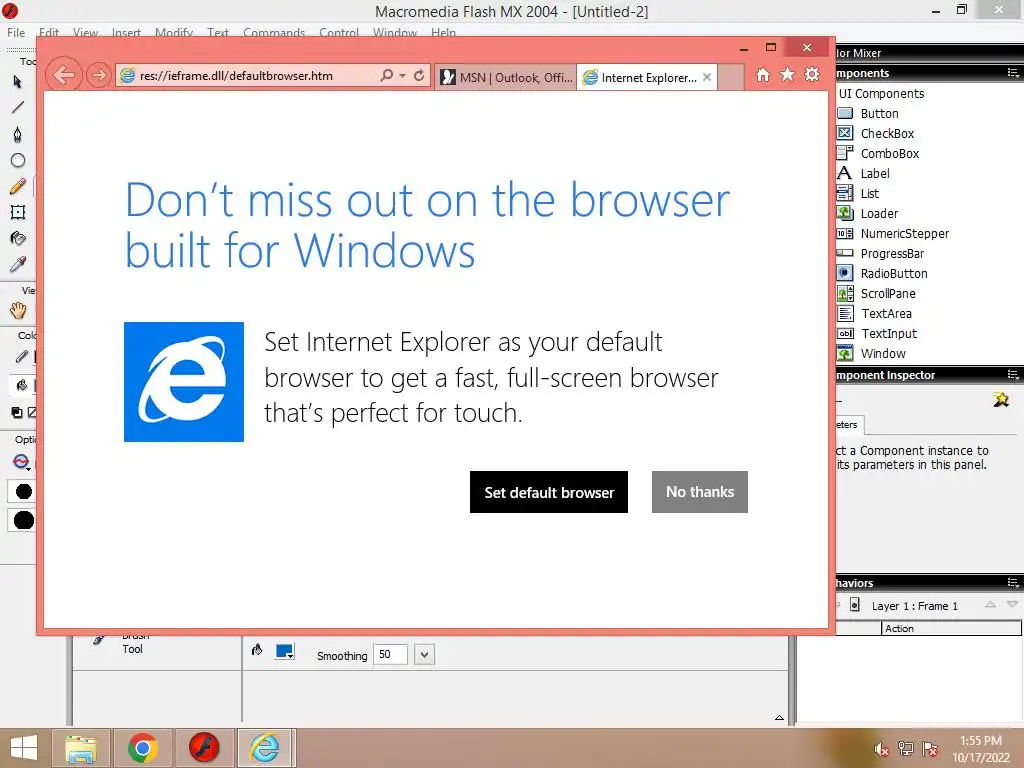Select the Pen tool in Flash toolbar
Viewport: 1024px width, 768px height.
pyautogui.click(x=18, y=134)
